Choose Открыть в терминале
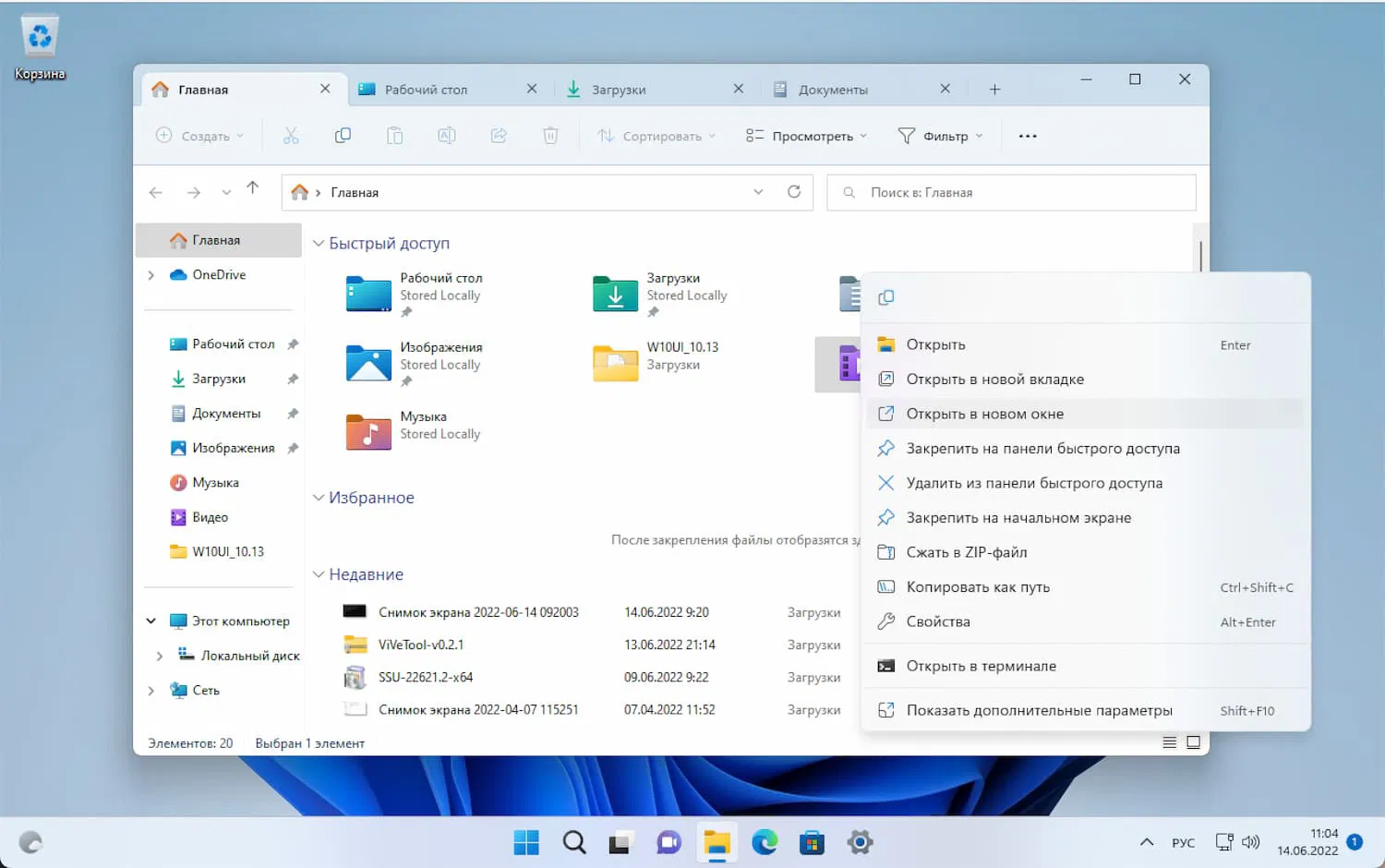The height and width of the screenshot is (868, 1385). [1086, 666]
